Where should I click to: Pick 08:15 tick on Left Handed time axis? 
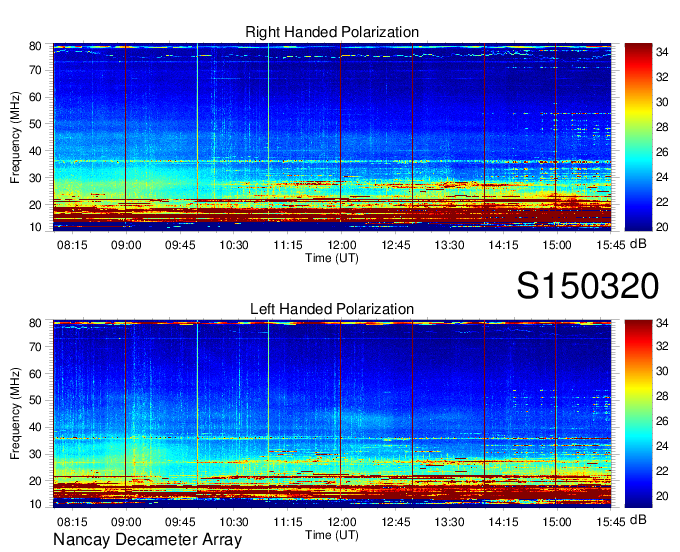point(72,522)
